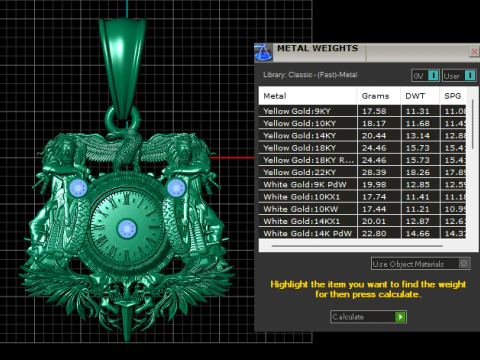This screenshot has height=360, width=480.
Task: Select the White Gold:14K PdW row
Action: point(362,233)
